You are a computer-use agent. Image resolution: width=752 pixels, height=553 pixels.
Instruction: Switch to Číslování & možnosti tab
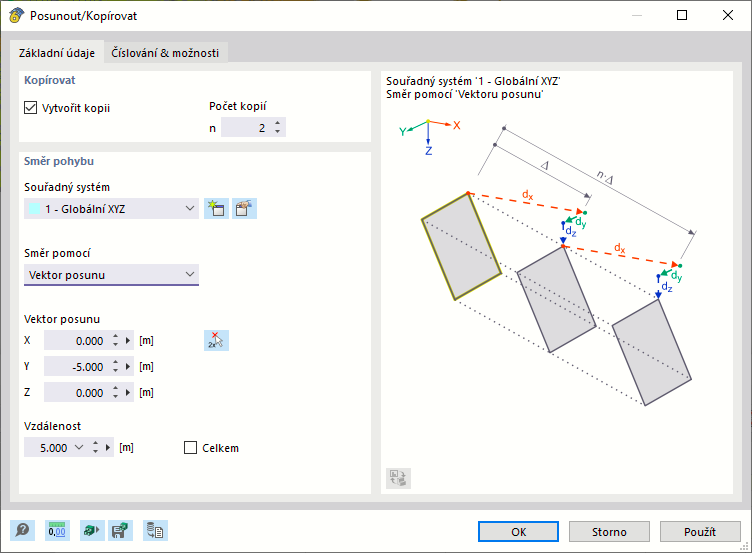tap(165, 53)
